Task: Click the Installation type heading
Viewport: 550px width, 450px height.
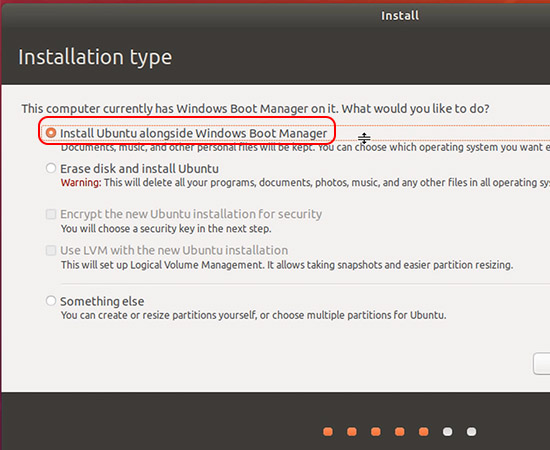Action: point(95,57)
